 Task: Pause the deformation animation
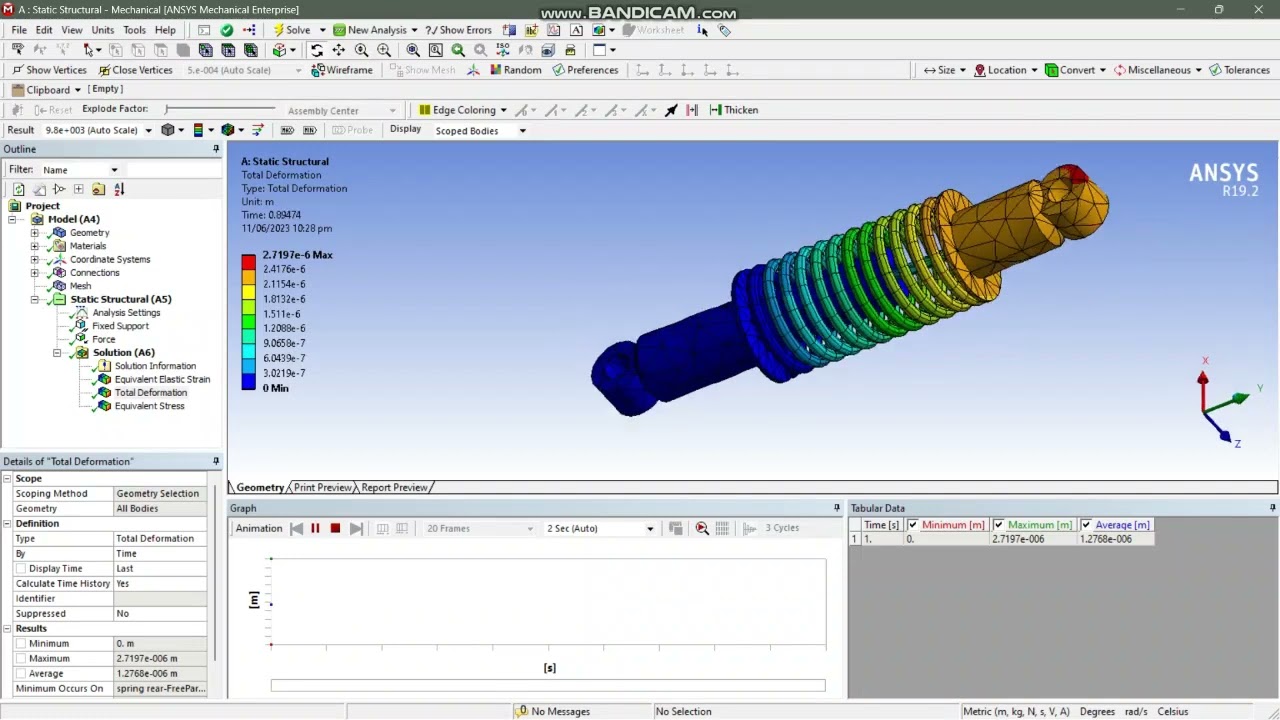pyautogui.click(x=315, y=528)
